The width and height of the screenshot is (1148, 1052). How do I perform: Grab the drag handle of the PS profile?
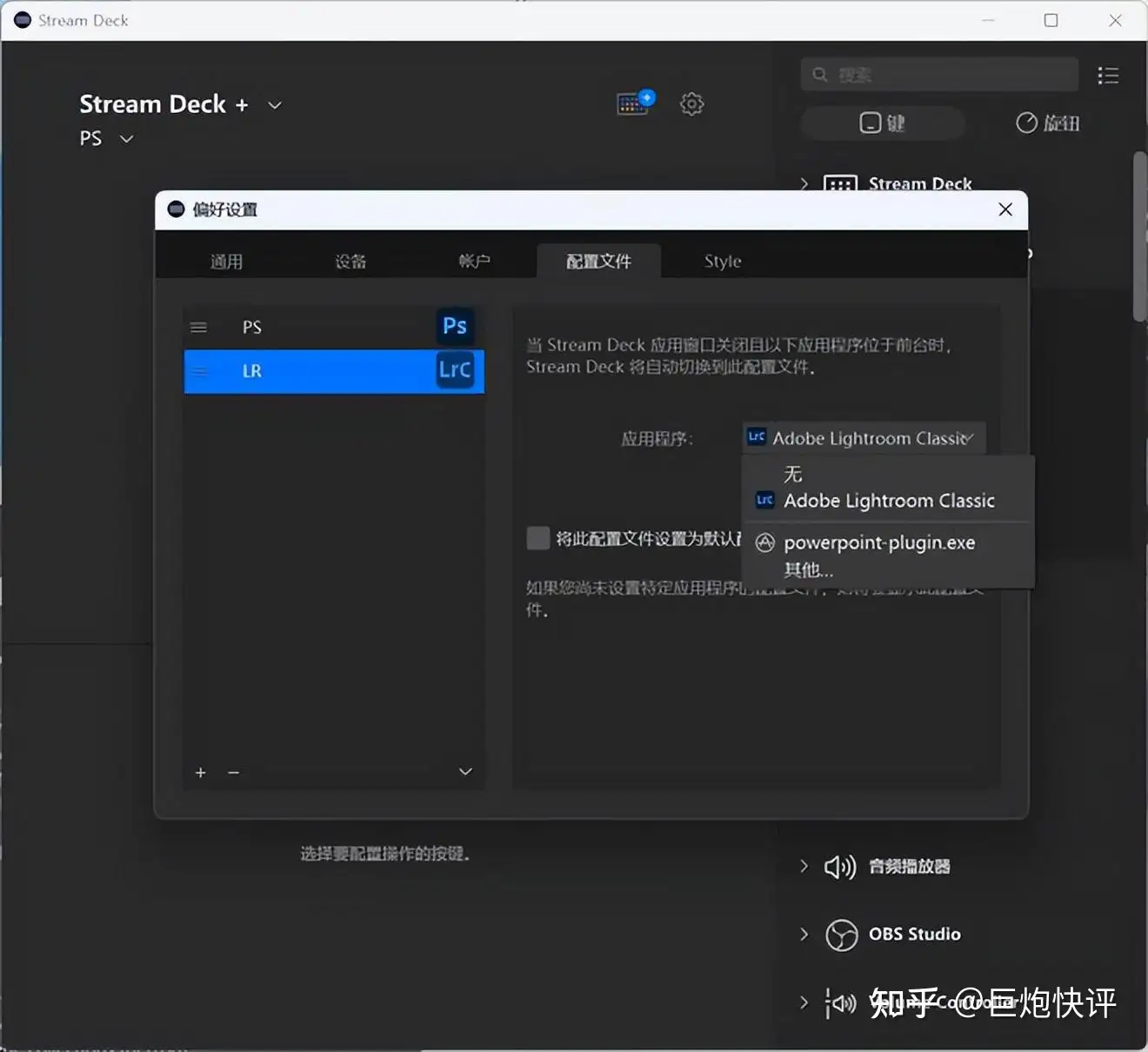(198, 327)
